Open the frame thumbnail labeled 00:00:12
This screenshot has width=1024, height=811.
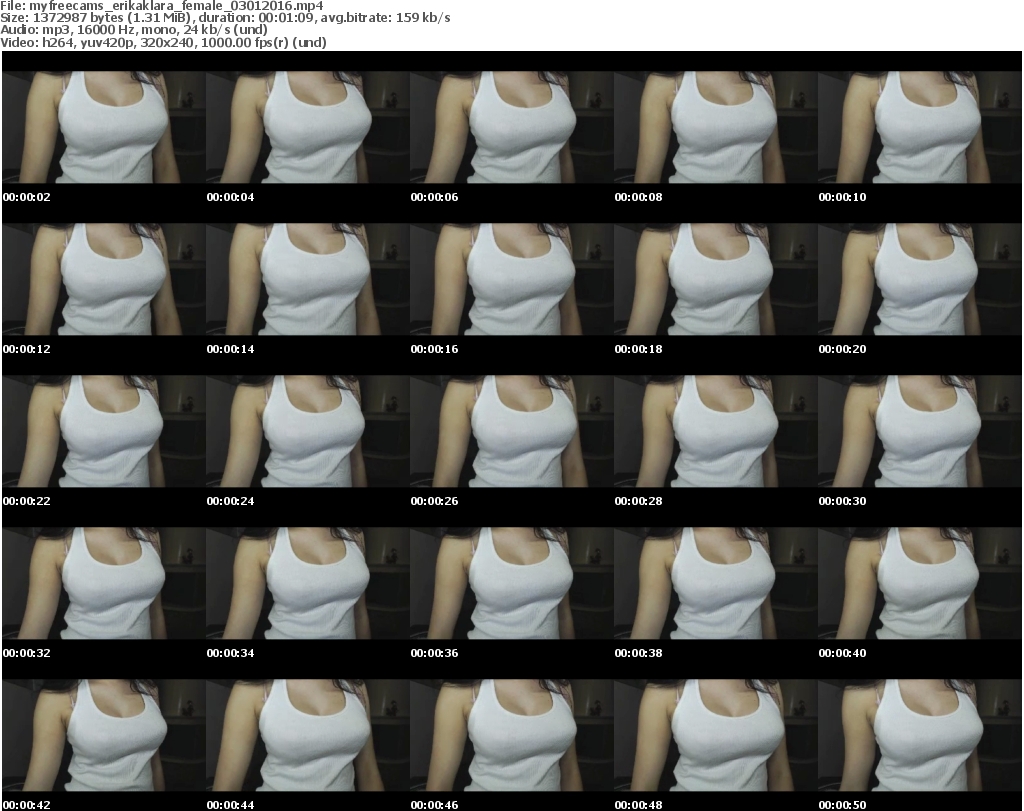[x=104, y=279]
